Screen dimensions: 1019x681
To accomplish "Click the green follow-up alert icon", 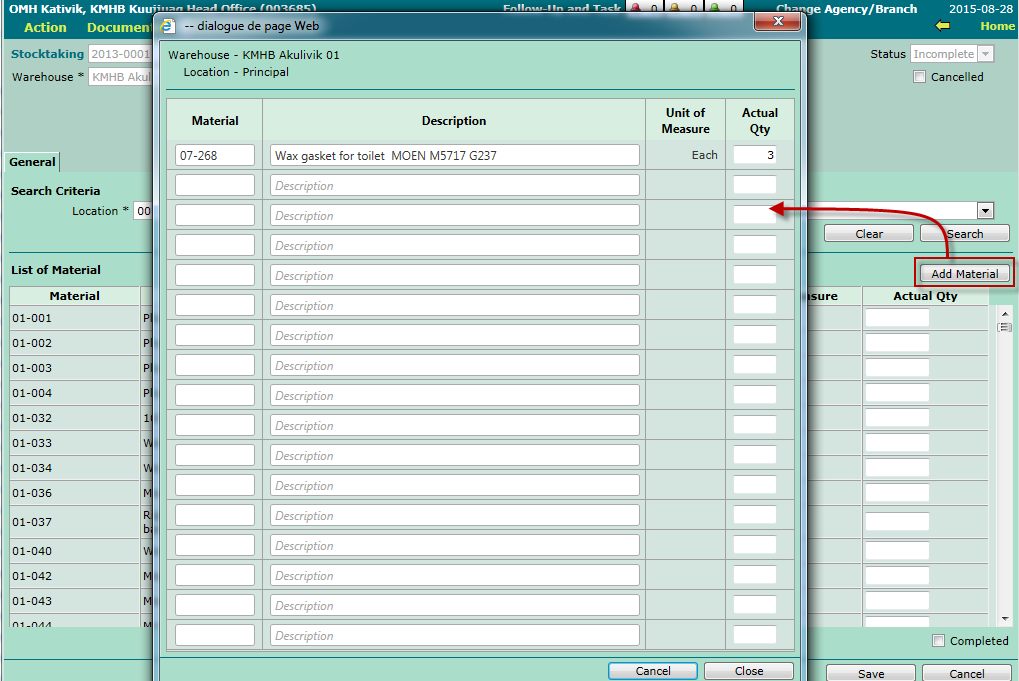I will (714, 8).
